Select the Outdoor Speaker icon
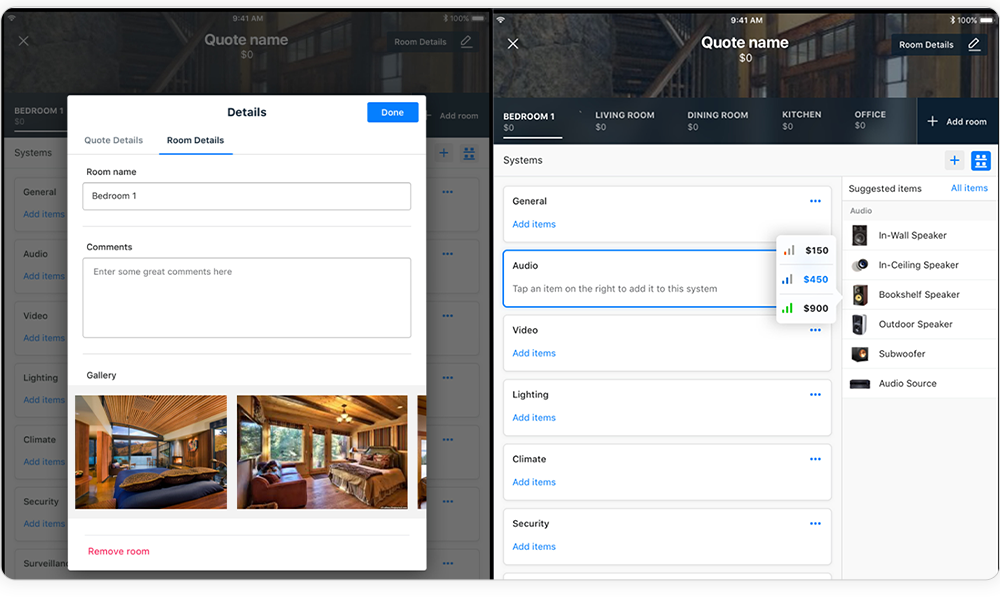Viewport: 1000px width, 605px height. pyautogui.click(x=860, y=324)
